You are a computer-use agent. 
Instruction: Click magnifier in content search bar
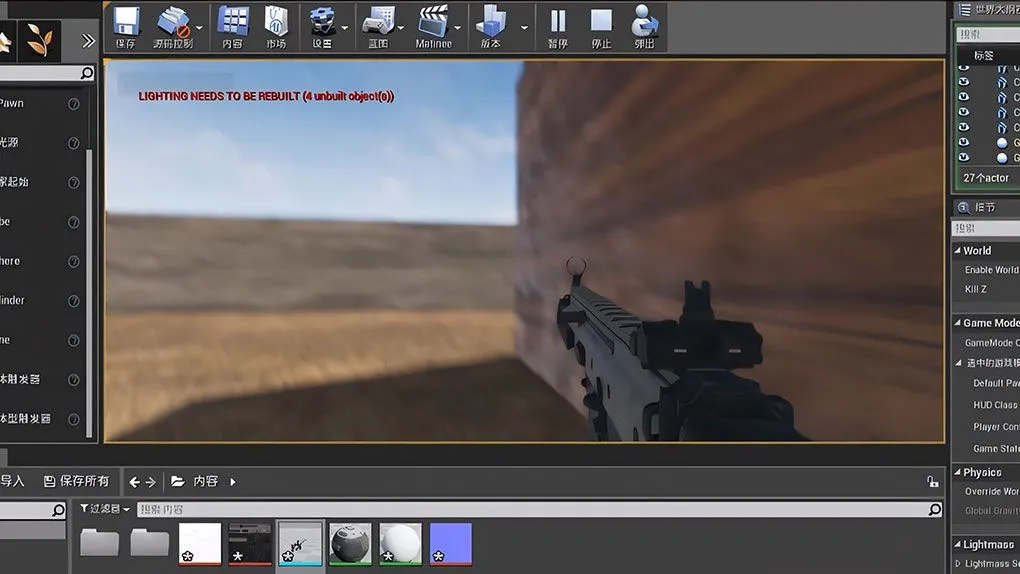[x=935, y=509]
